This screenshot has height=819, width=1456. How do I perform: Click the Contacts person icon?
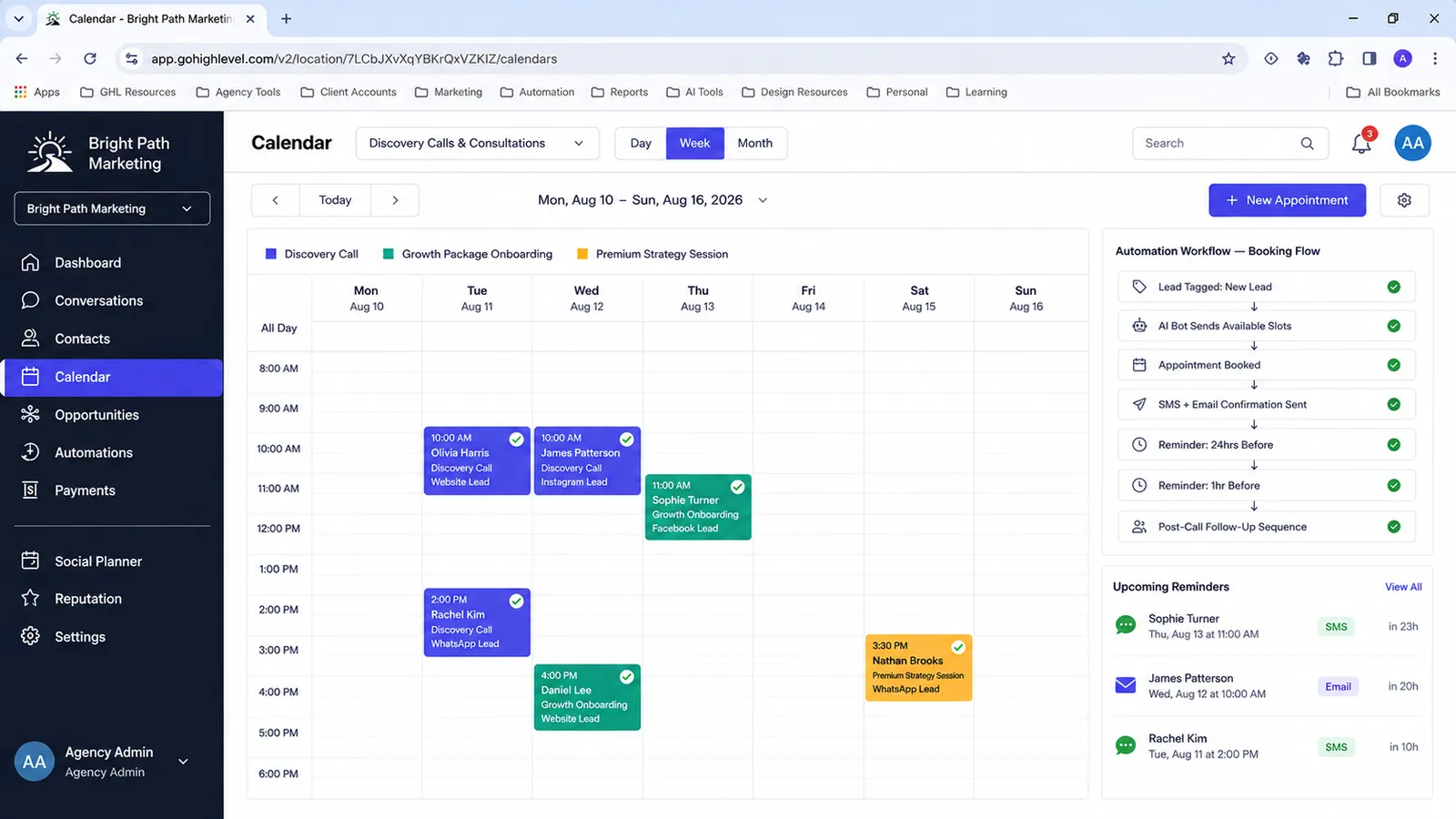coord(30,339)
